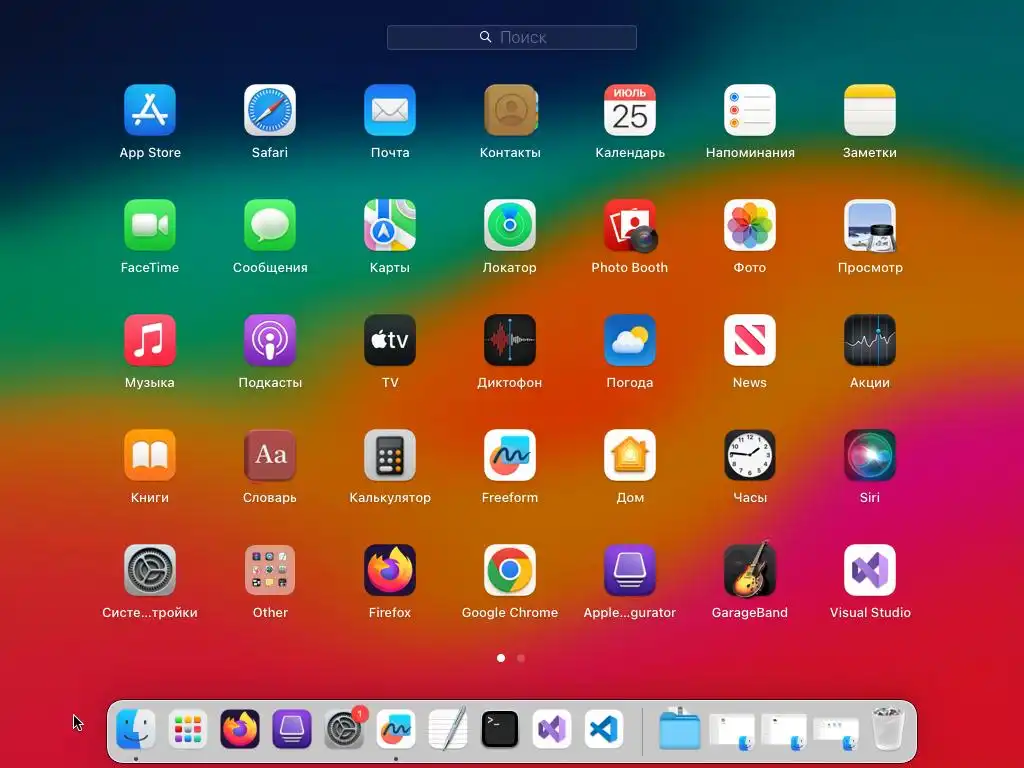1024x768 pixels.
Task: Open Firefox from the Dock
Action: pyautogui.click(x=240, y=729)
